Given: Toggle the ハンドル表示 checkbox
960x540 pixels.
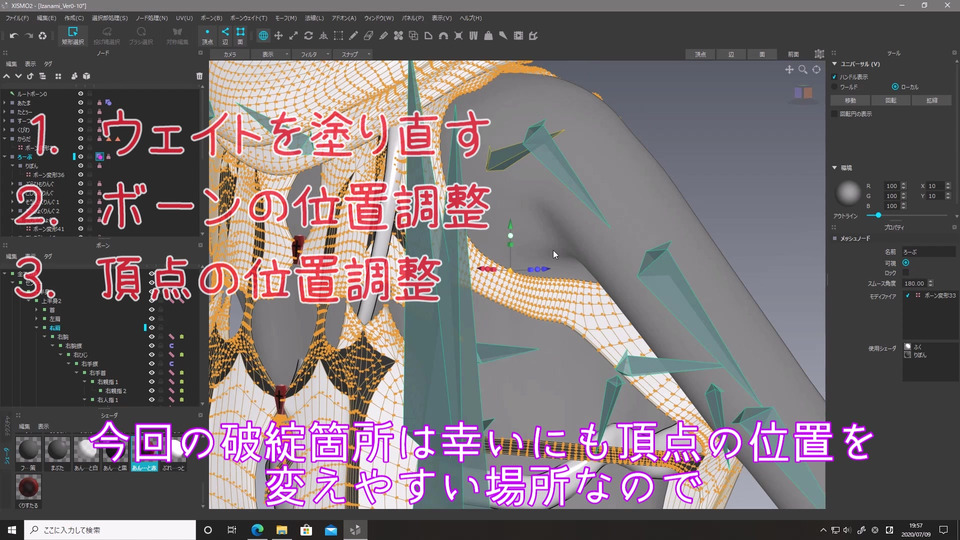Looking at the screenshot, I should [x=834, y=77].
